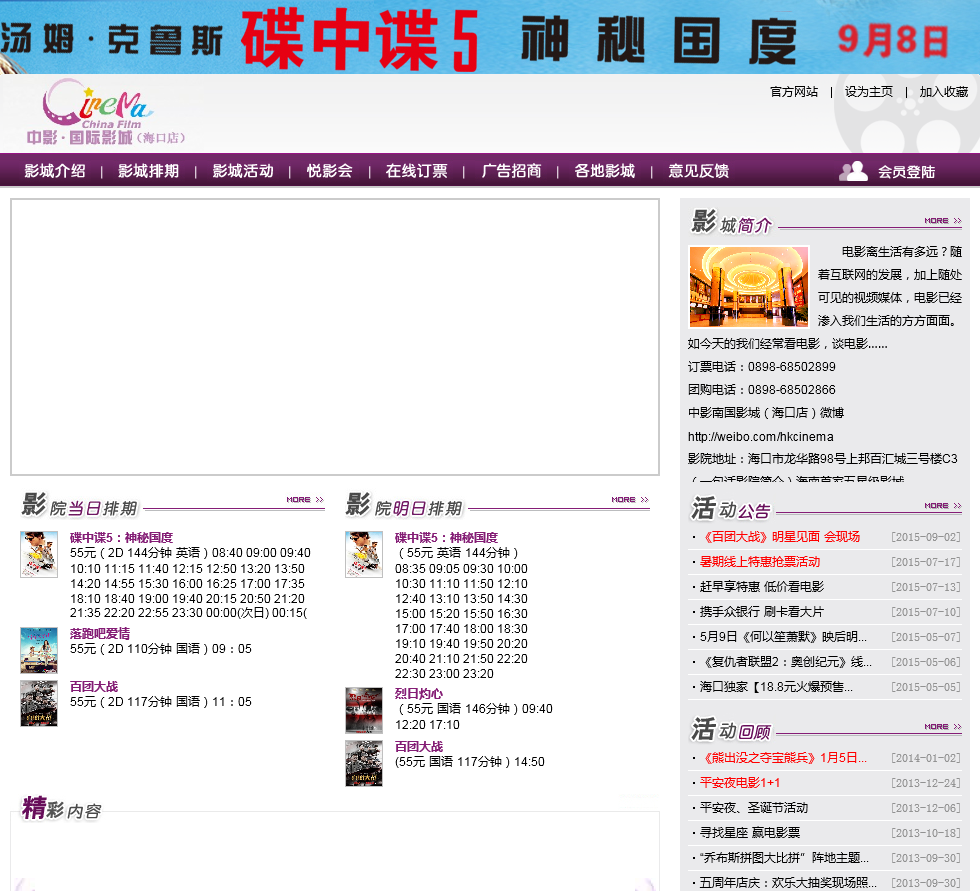Click MORE in 活动回顾 section

942,727
